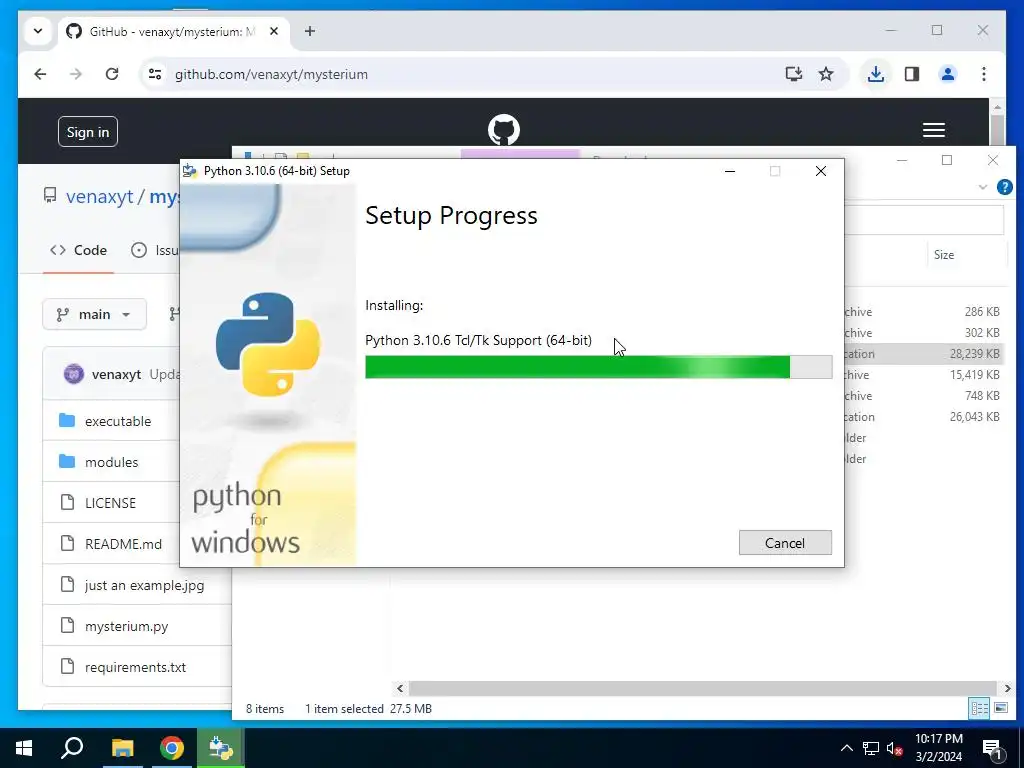View site information icon in address bar

pos(155,74)
